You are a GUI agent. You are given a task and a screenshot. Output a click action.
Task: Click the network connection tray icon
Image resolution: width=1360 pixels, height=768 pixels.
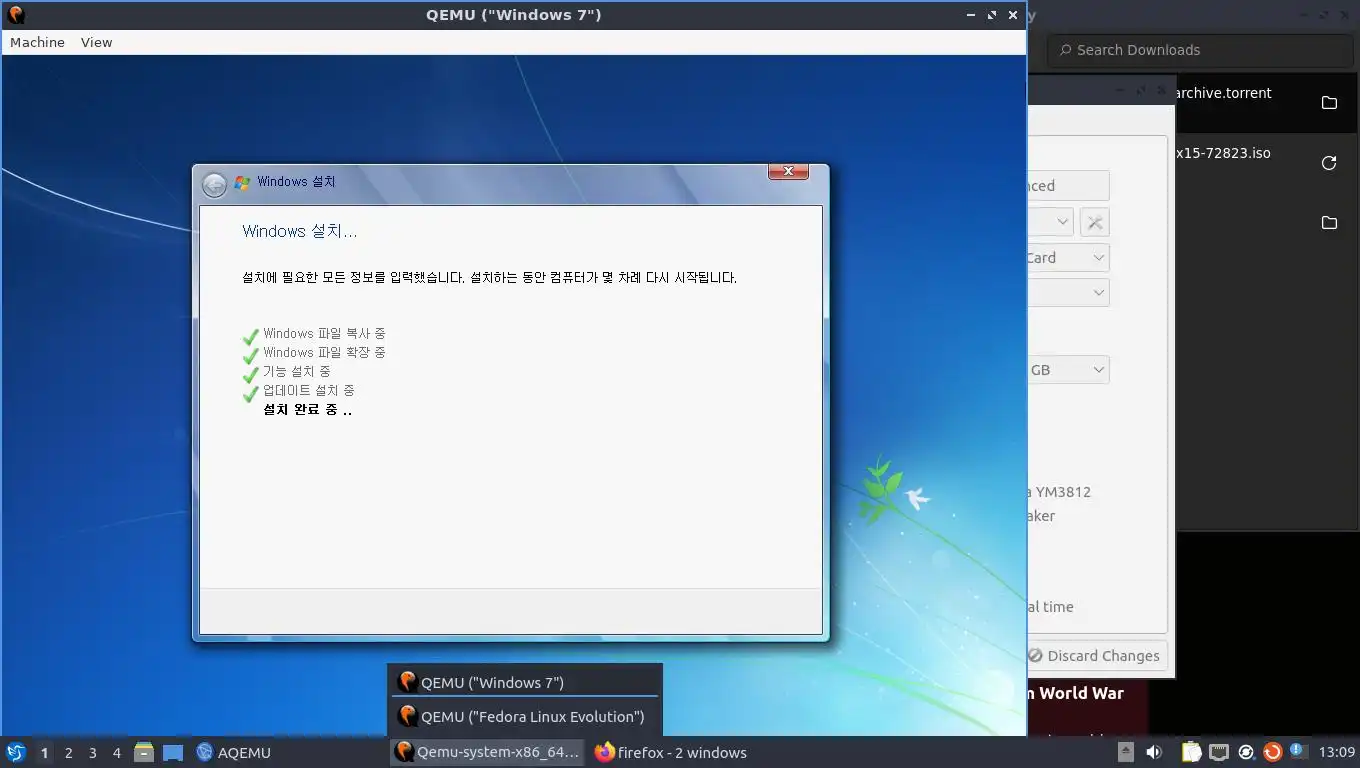click(1219, 752)
